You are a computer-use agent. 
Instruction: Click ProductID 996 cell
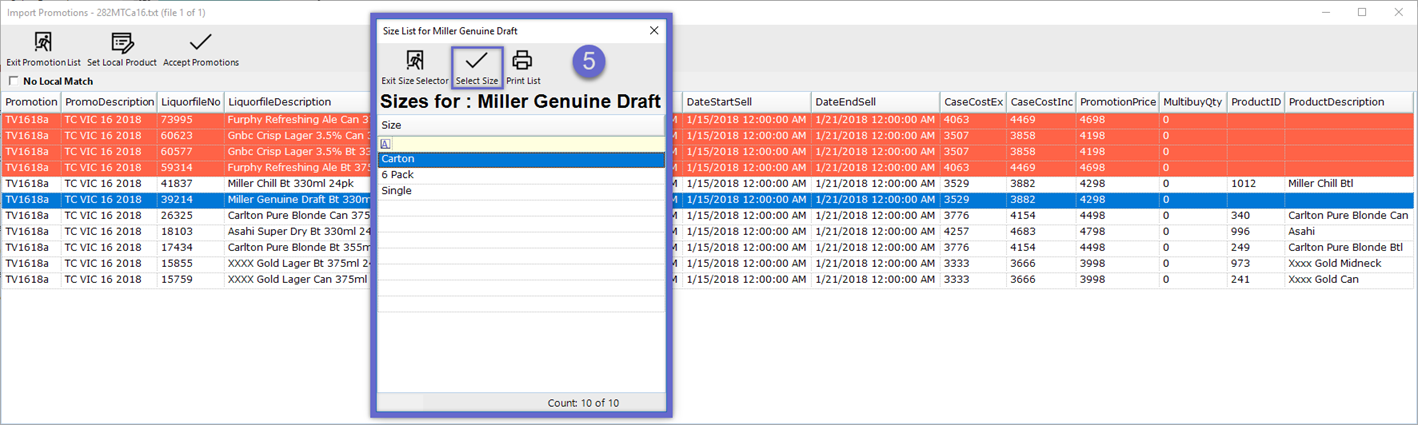coord(1256,232)
